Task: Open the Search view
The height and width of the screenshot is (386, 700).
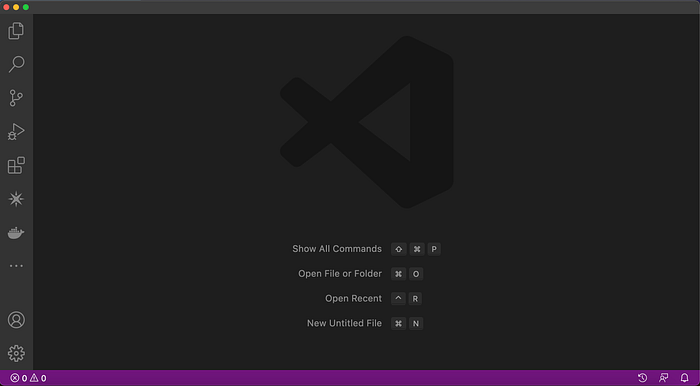Action: pyautogui.click(x=16, y=64)
